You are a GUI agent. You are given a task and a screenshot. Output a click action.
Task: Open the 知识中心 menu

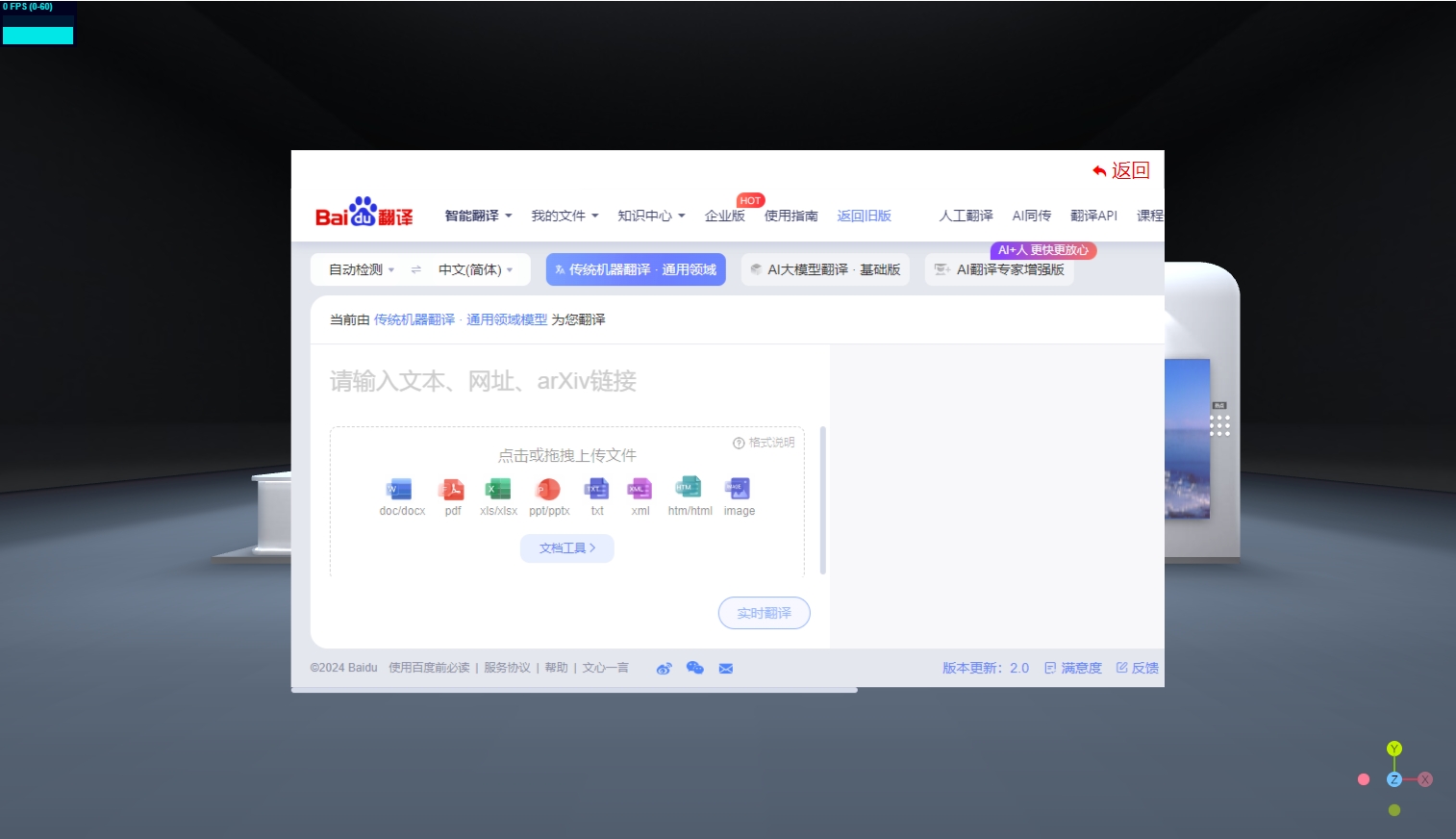[x=650, y=216]
